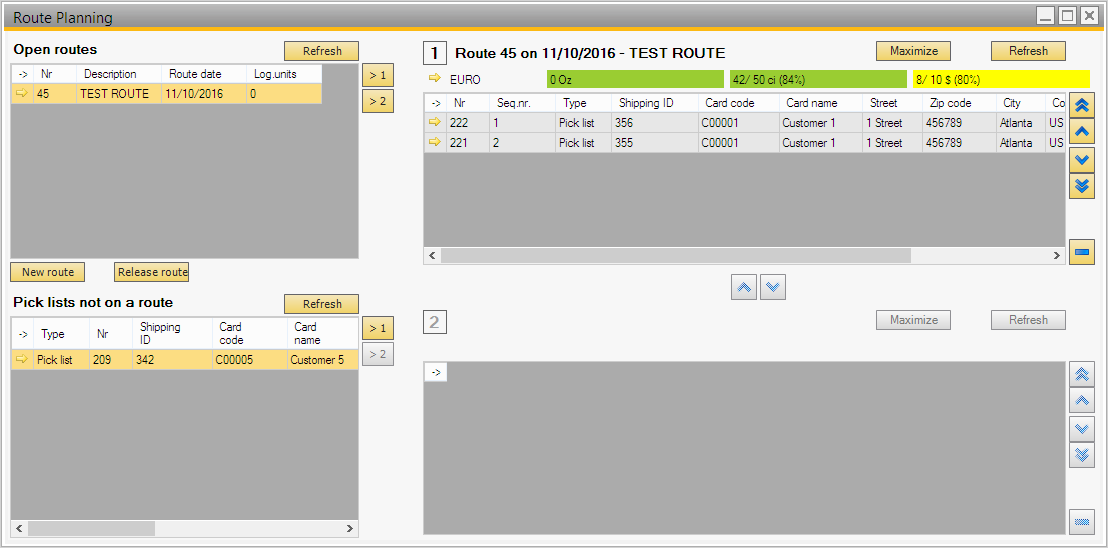Viewport: 1108px width, 548px height.
Task: Add pick list to route 1
Action: pos(377,328)
